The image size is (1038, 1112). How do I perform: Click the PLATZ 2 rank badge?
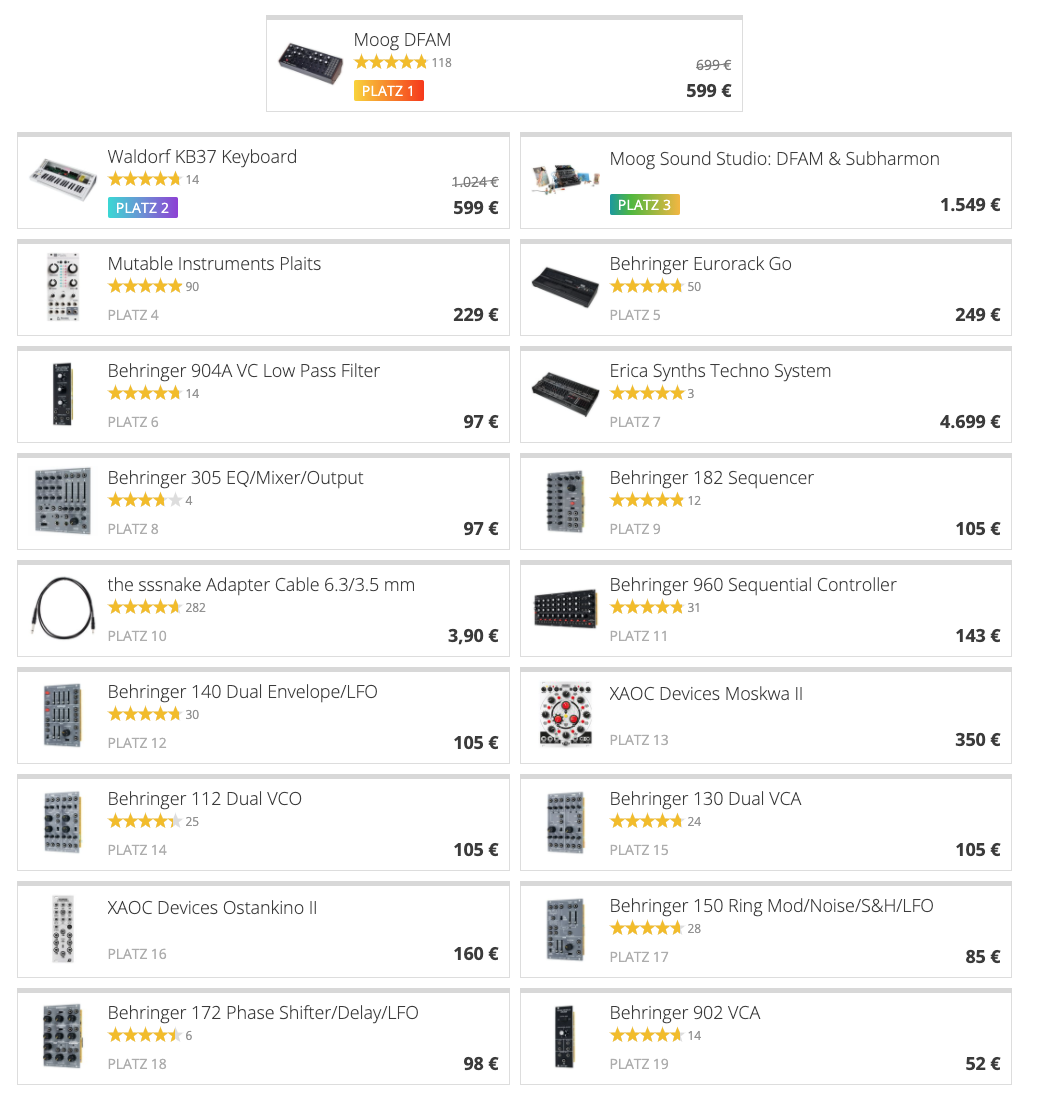(x=143, y=208)
